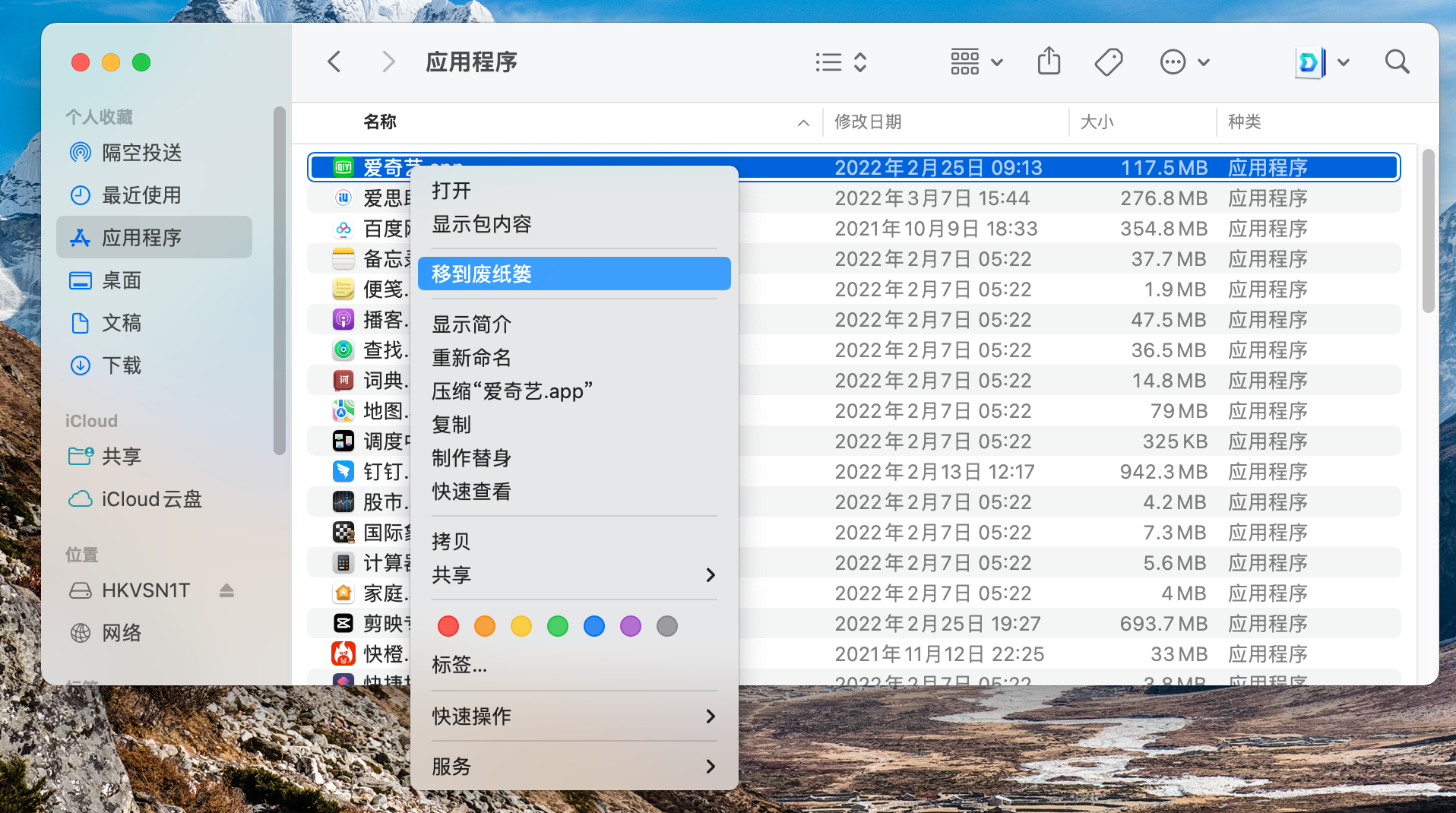
Task: Click the 股市 Stocks app icon
Action: pos(343,501)
